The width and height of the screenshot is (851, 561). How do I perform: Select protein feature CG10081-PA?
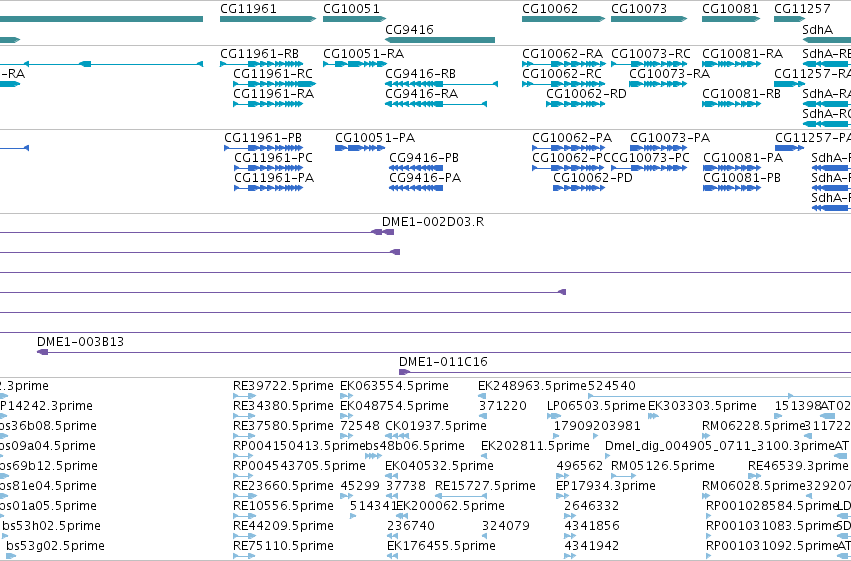pos(732,168)
